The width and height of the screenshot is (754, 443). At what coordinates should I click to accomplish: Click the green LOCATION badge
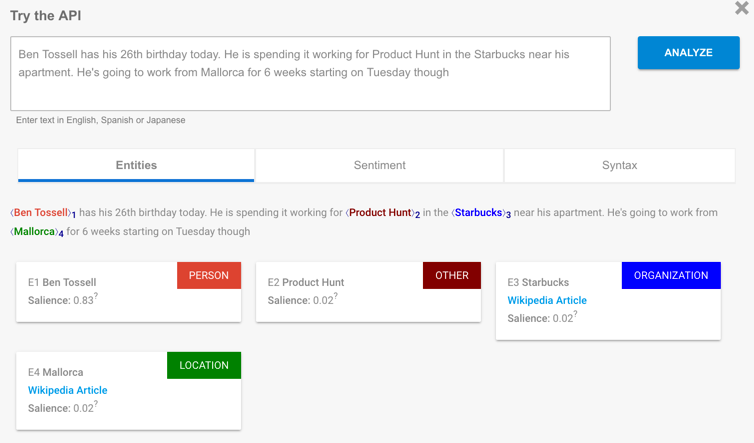(x=204, y=366)
